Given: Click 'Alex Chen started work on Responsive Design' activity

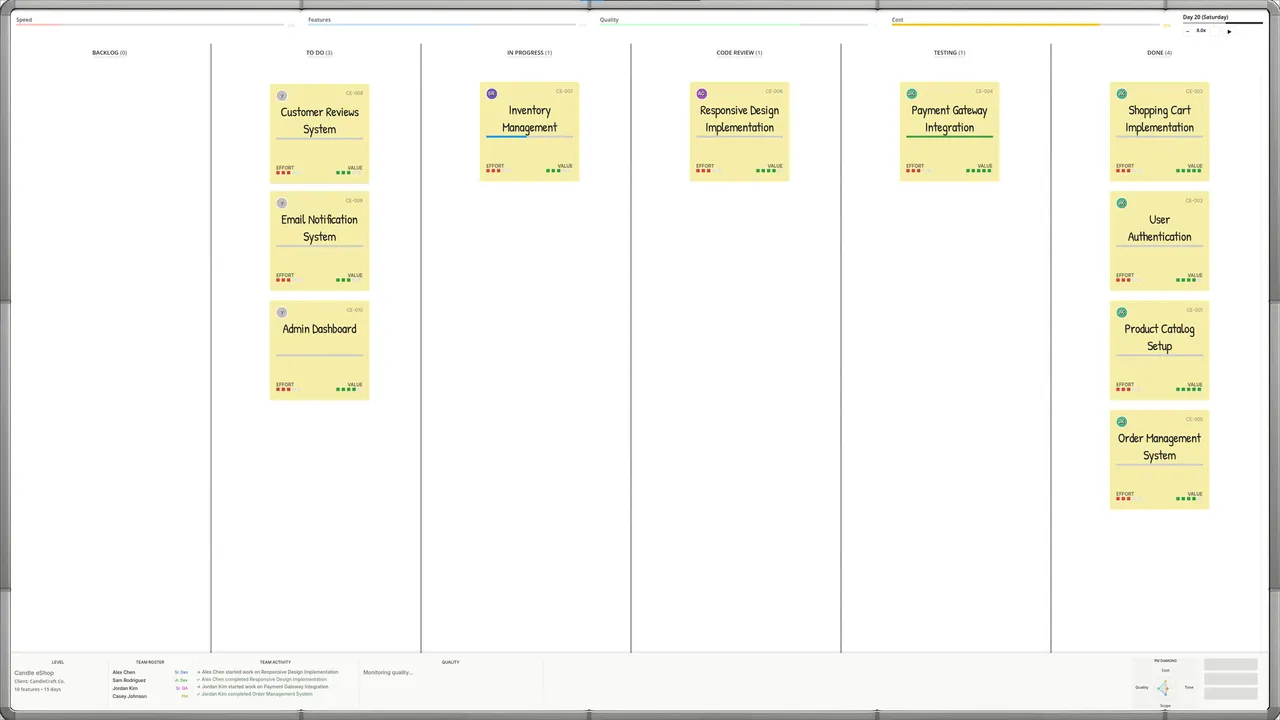Looking at the screenshot, I should 267,672.
